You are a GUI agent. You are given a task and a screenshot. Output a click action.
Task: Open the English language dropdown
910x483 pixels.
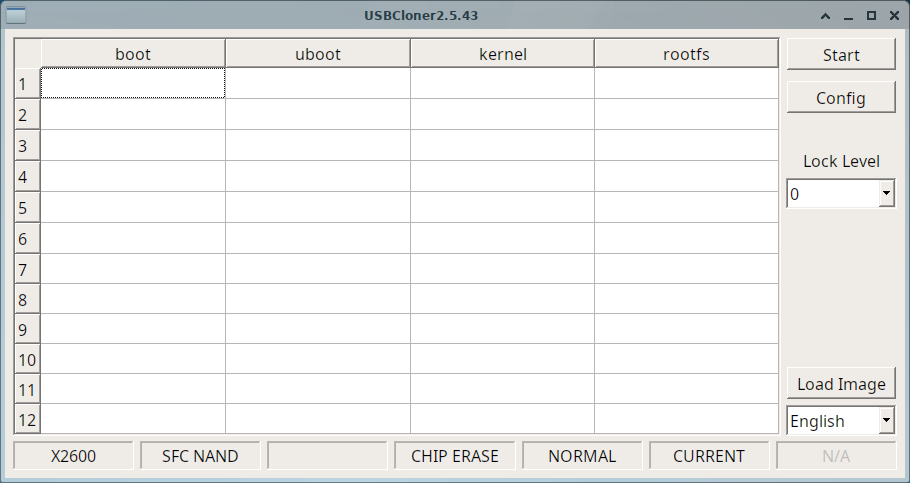click(x=886, y=421)
